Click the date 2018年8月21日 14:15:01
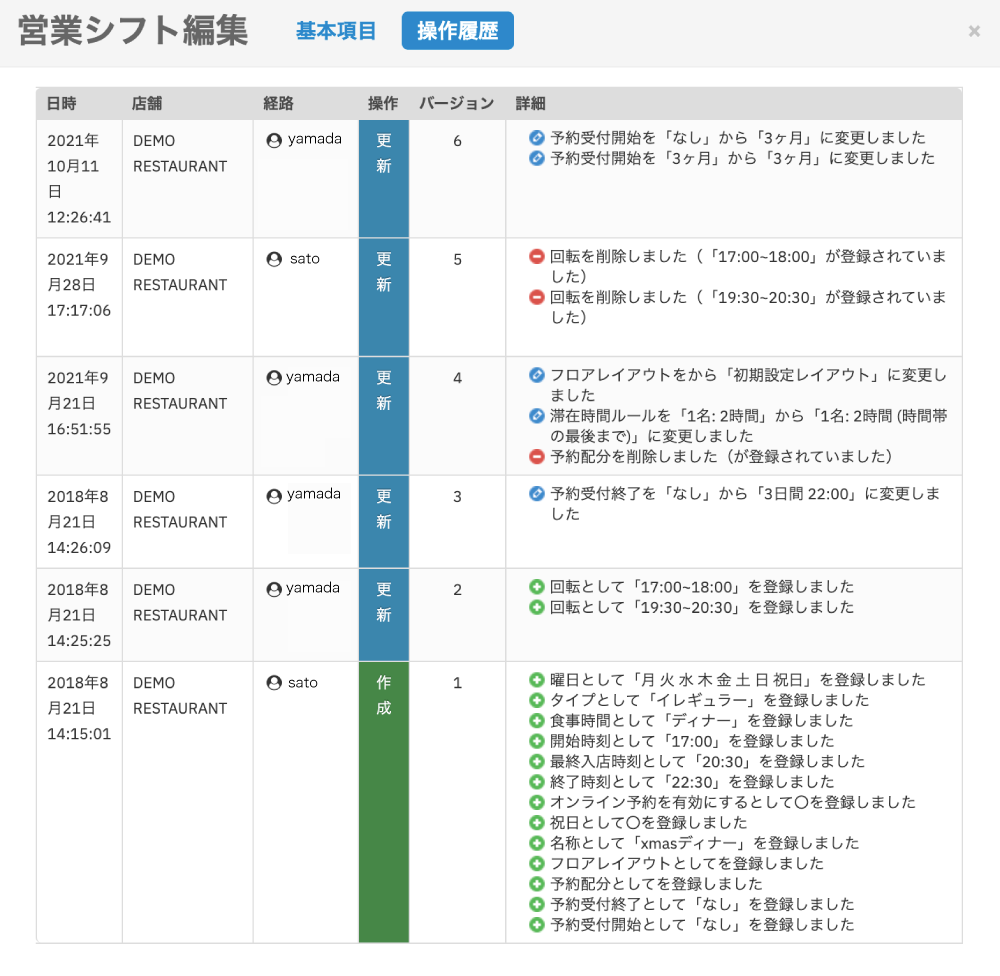The width and height of the screenshot is (1000, 976). pos(79,708)
